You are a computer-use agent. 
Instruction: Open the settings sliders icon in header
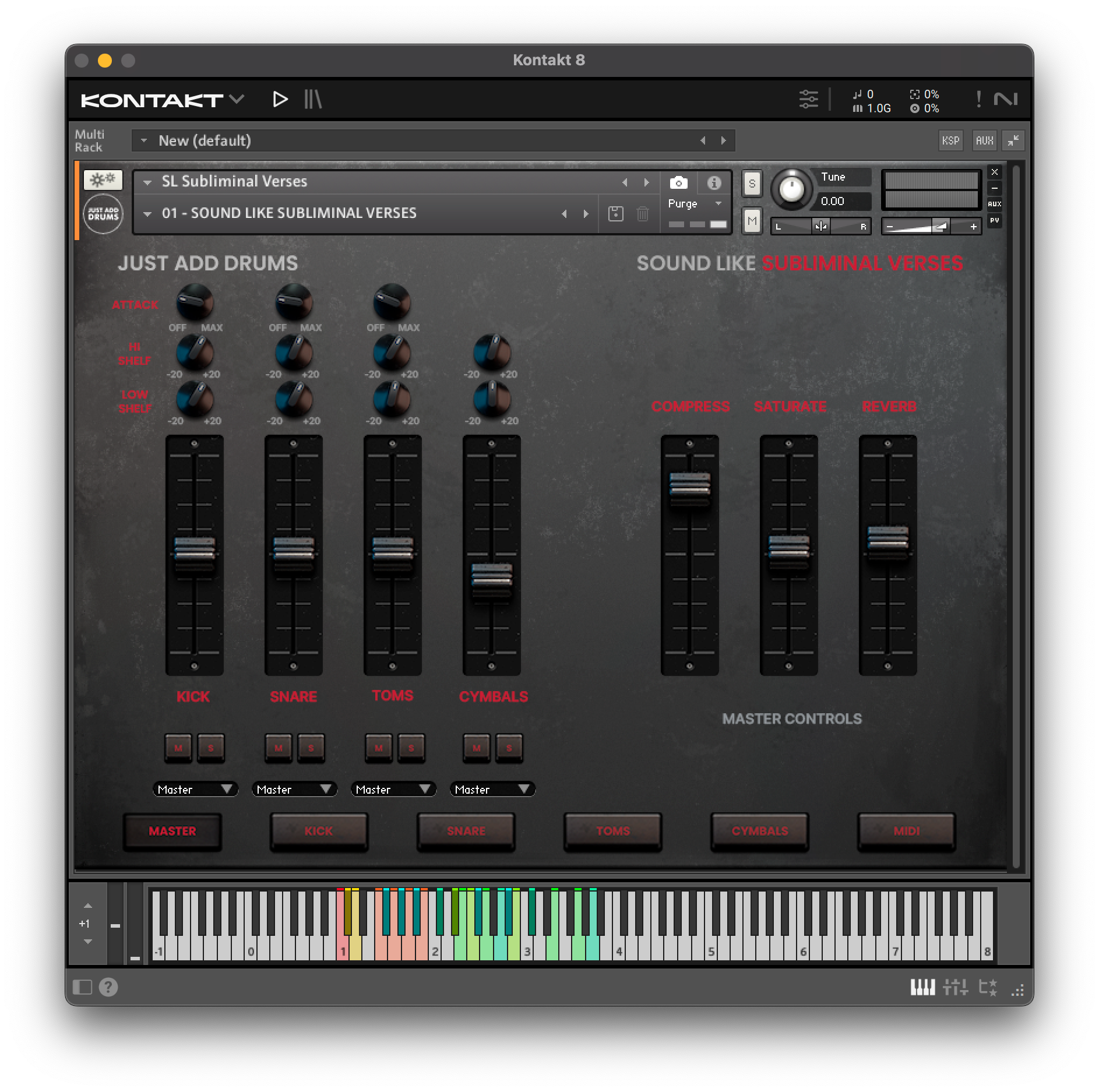point(808,100)
